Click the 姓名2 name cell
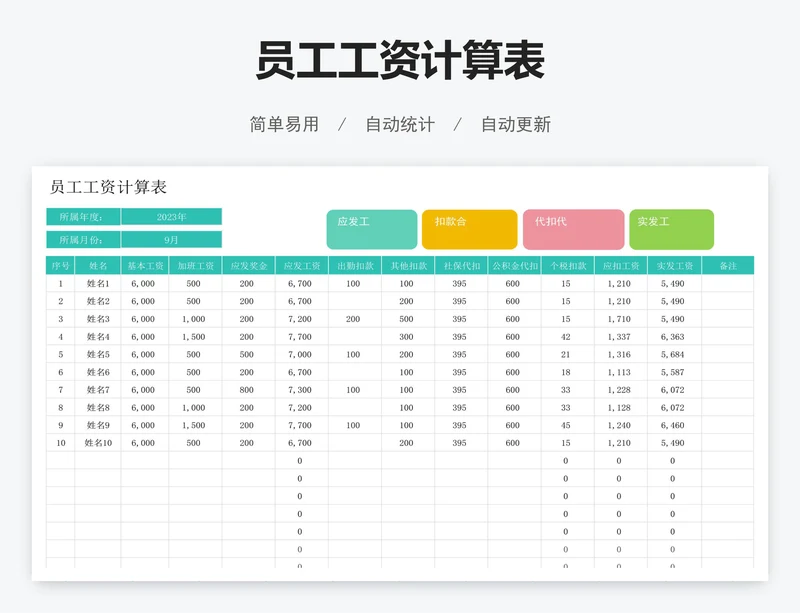This screenshot has height=613, width=800. coord(98,301)
